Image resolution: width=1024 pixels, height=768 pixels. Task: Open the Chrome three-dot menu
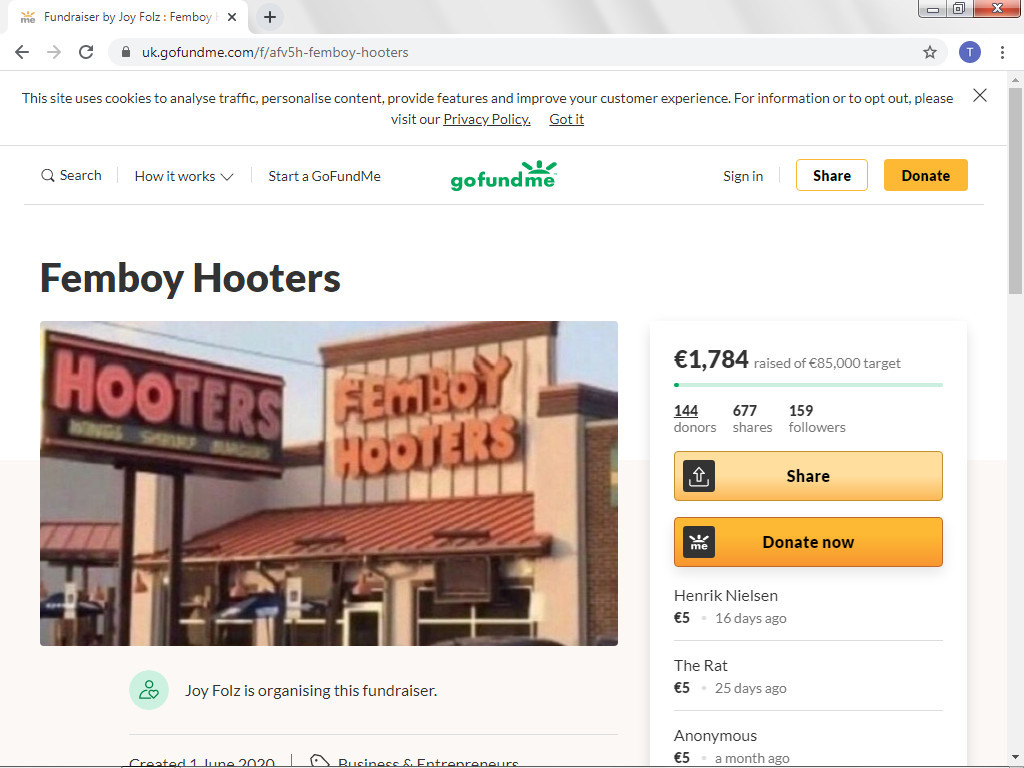[x=1002, y=52]
